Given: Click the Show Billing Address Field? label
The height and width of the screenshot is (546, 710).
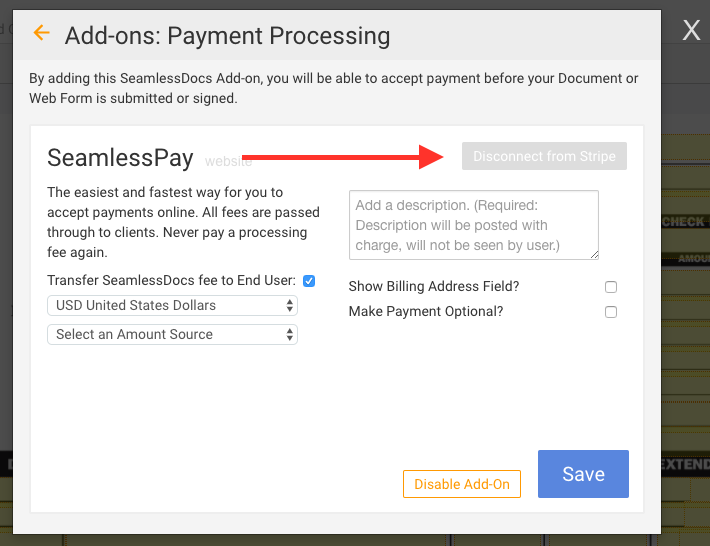Looking at the screenshot, I should 434,287.
